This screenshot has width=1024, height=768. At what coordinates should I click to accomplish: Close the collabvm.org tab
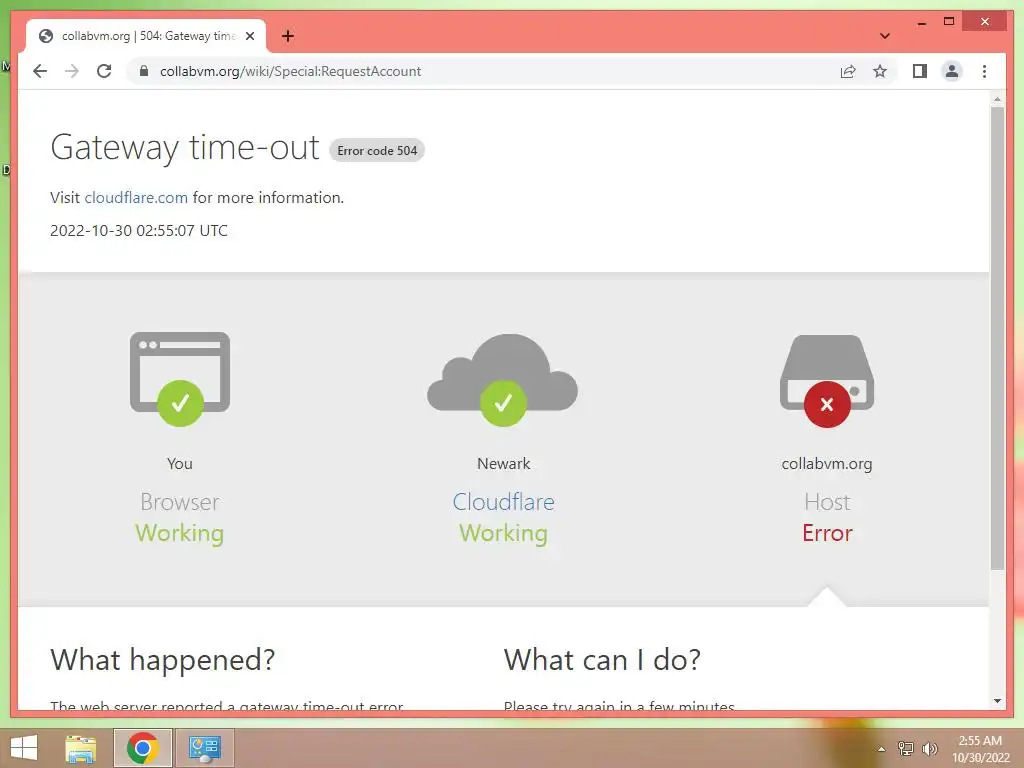coord(249,36)
